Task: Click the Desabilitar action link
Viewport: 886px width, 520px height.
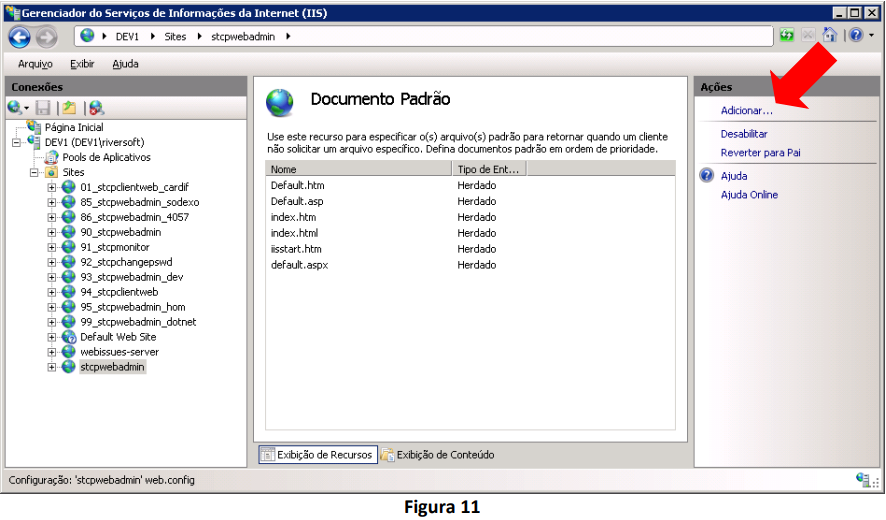Action: pos(744,134)
